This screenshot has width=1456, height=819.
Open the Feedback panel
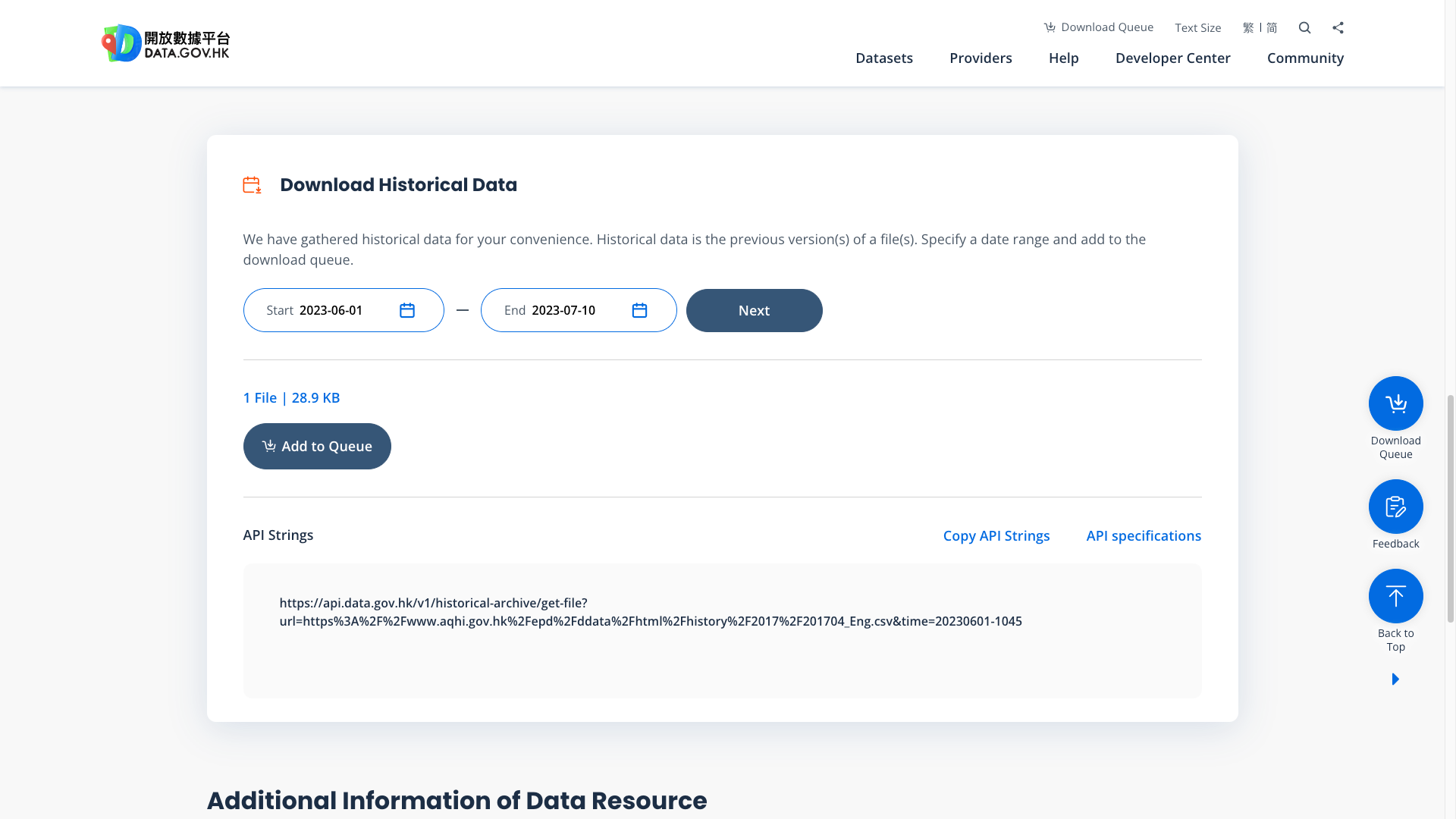[1395, 506]
